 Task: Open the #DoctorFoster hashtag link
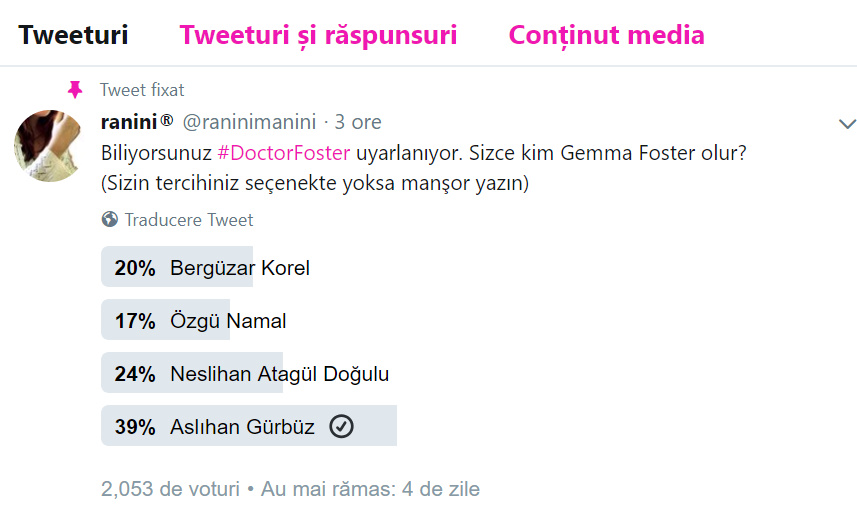click(x=283, y=154)
